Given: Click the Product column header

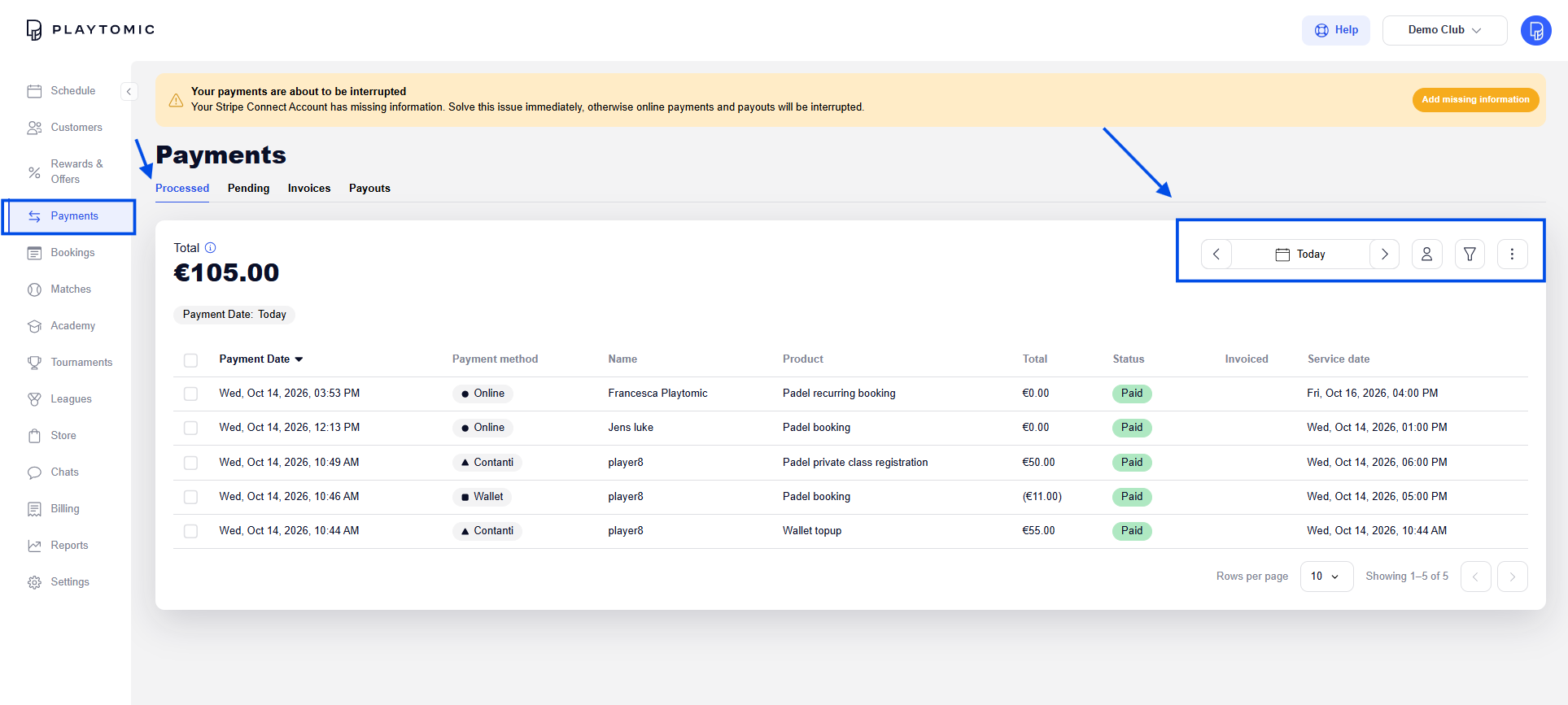Looking at the screenshot, I should 803,359.
